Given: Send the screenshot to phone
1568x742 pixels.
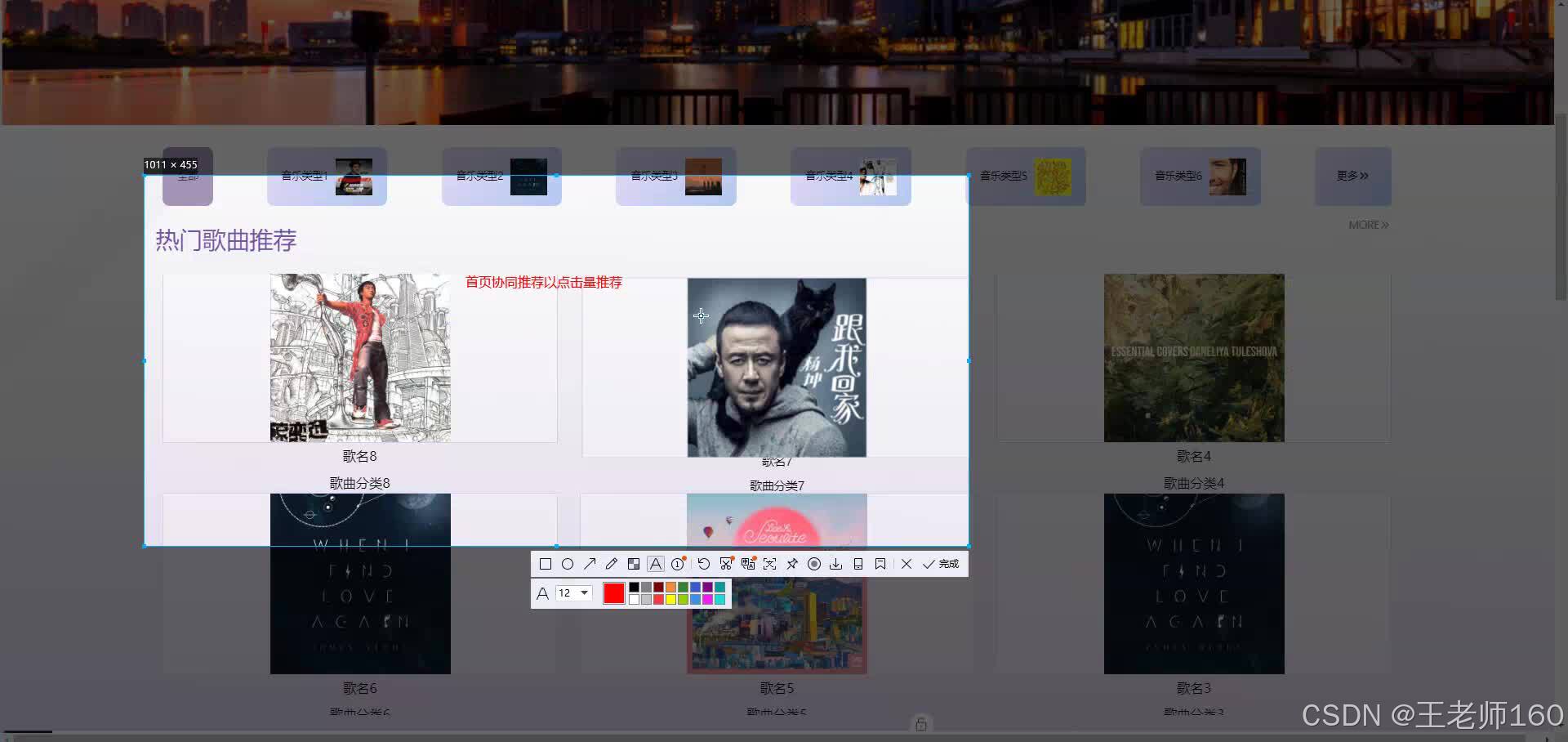Looking at the screenshot, I should (858, 564).
